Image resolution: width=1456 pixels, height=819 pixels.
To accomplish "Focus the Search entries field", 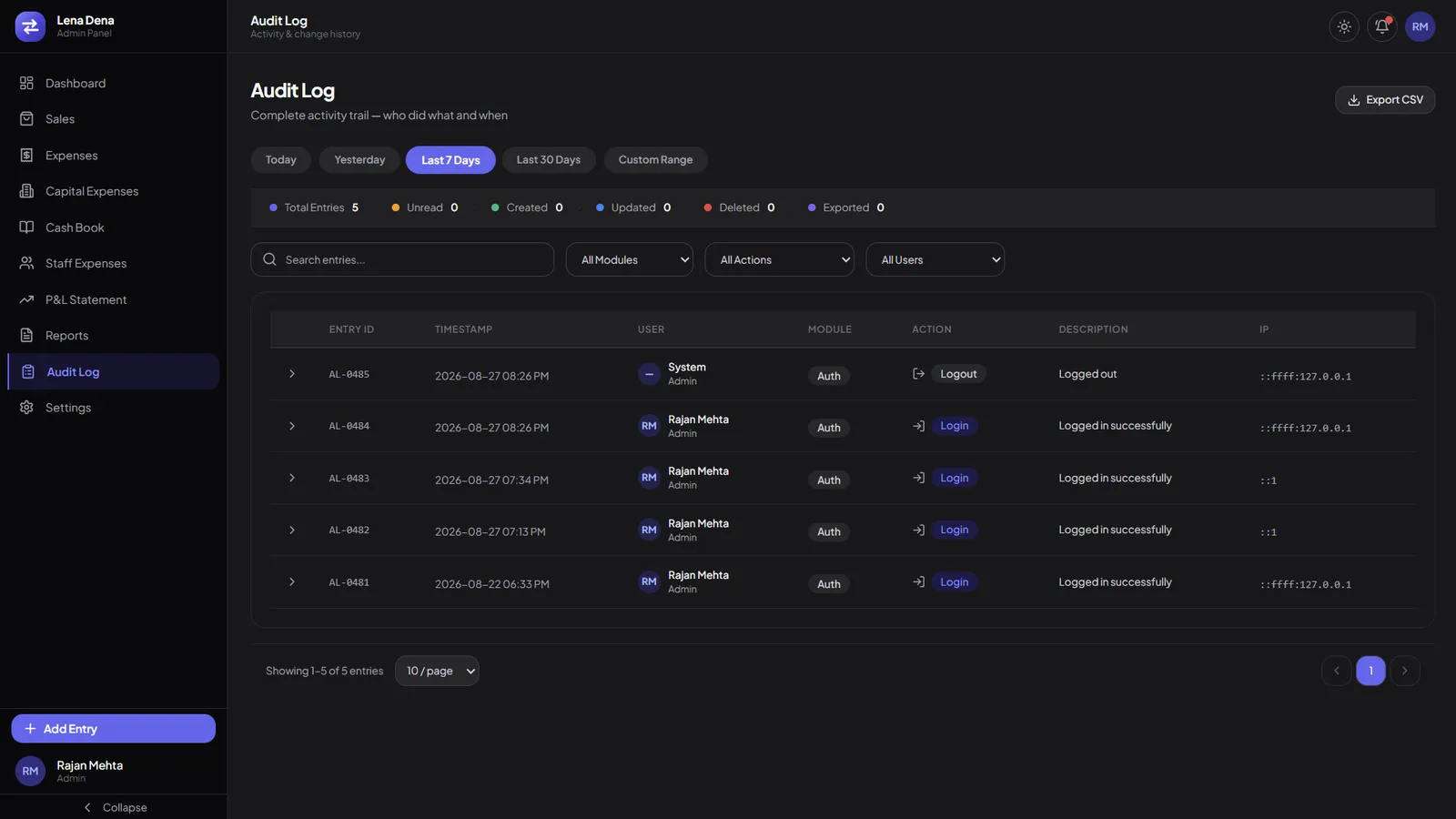I will click(x=402, y=259).
